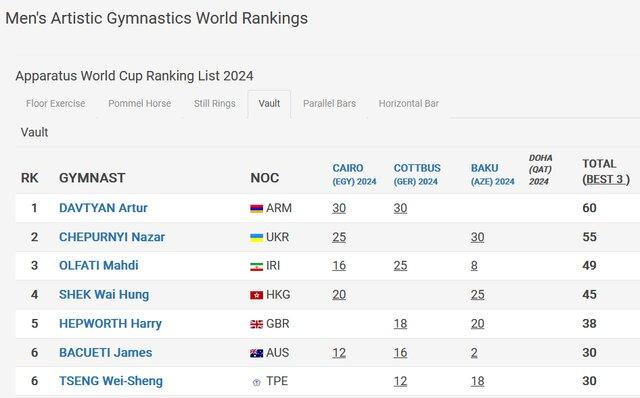Click the Ukraine flag icon
This screenshot has height=398, width=640.
coord(256,238)
